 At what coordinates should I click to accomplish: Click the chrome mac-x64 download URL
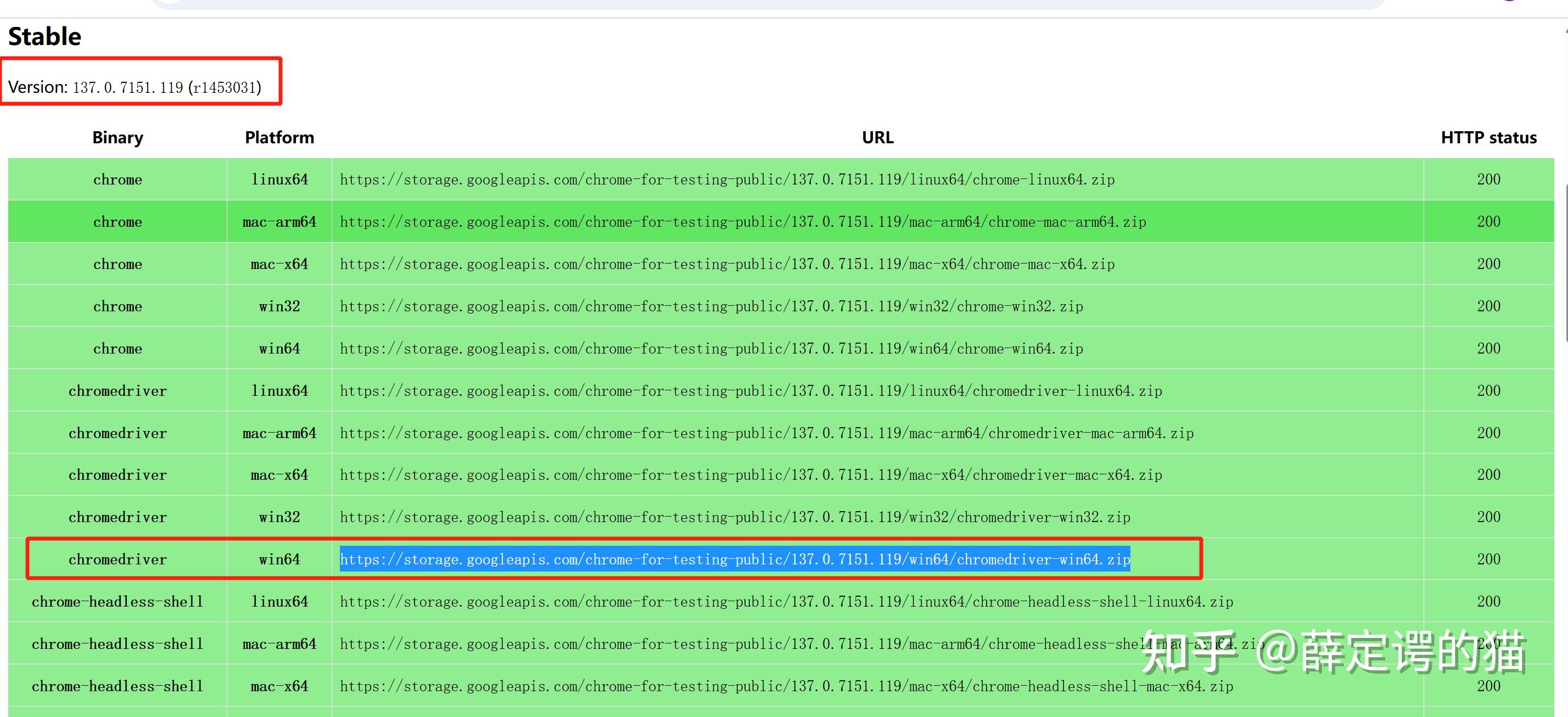(727, 264)
